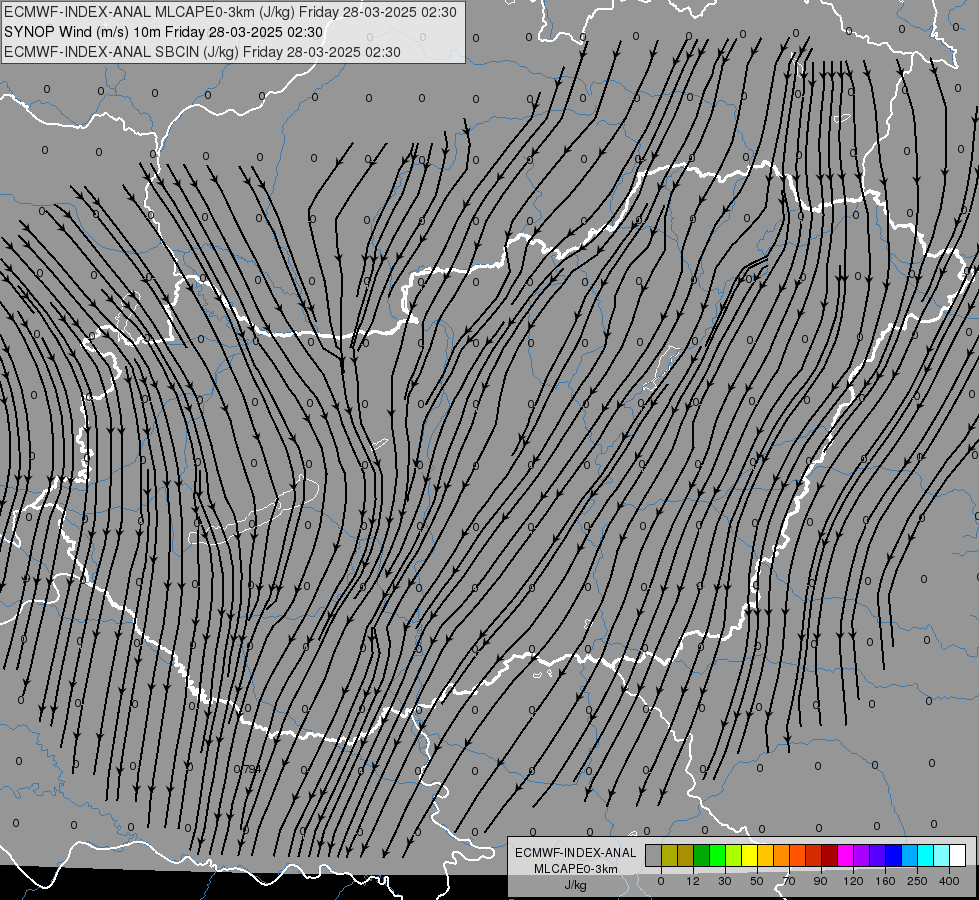Select the dark green legend swatch

pyautogui.click(x=701, y=855)
